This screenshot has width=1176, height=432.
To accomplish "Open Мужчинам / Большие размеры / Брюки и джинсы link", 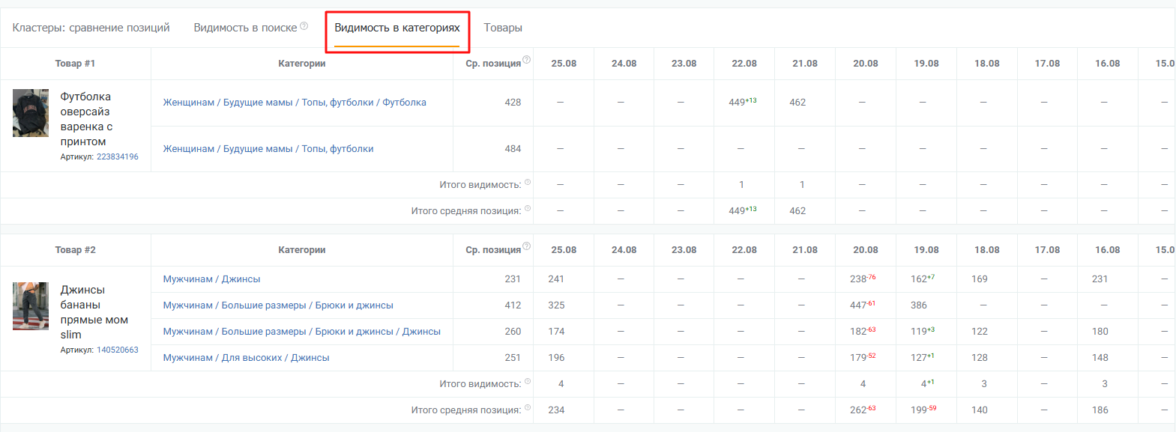I will point(277,305).
